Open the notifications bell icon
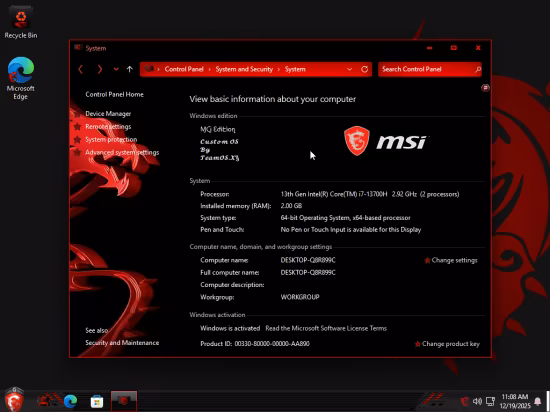This screenshot has height=412, width=550. coord(537,401)
